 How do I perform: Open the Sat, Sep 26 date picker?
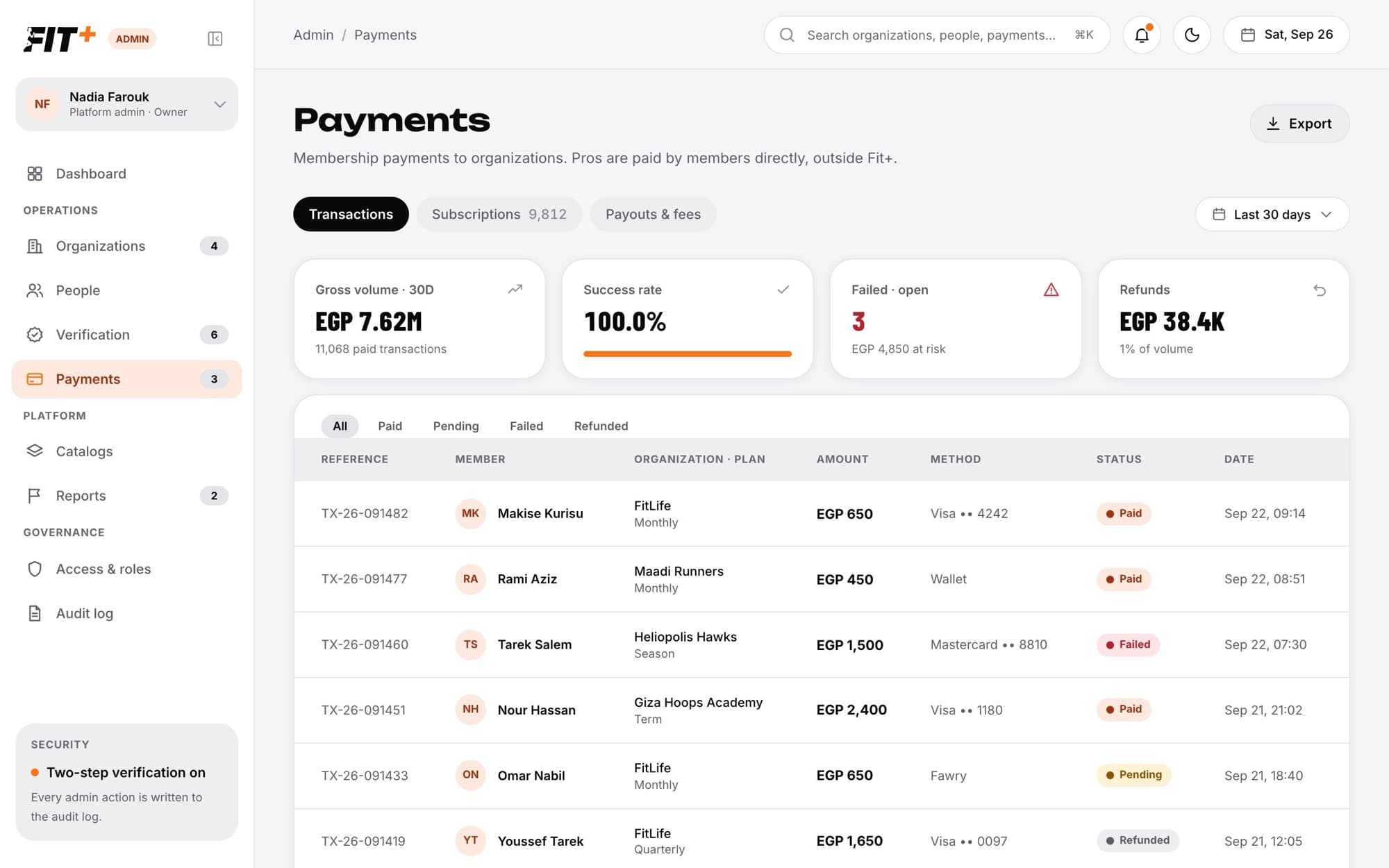click(1286, 35)
